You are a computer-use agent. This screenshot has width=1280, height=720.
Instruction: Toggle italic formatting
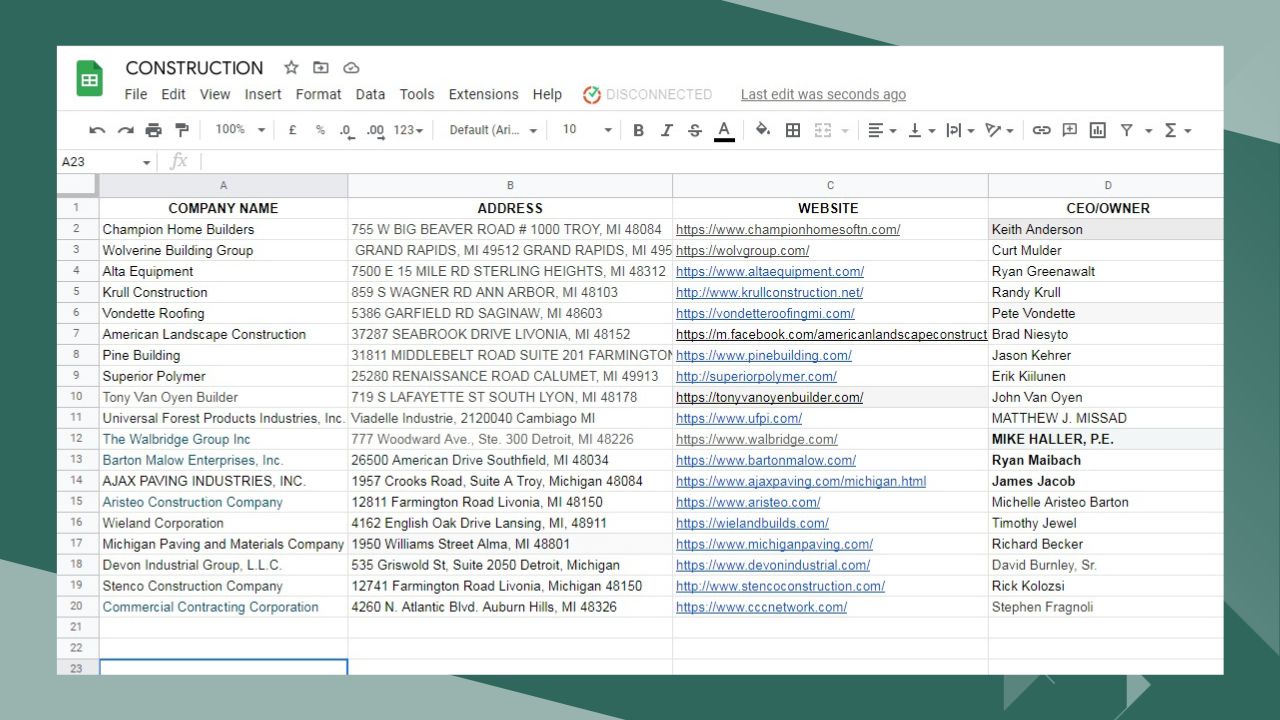click(666, 130)
